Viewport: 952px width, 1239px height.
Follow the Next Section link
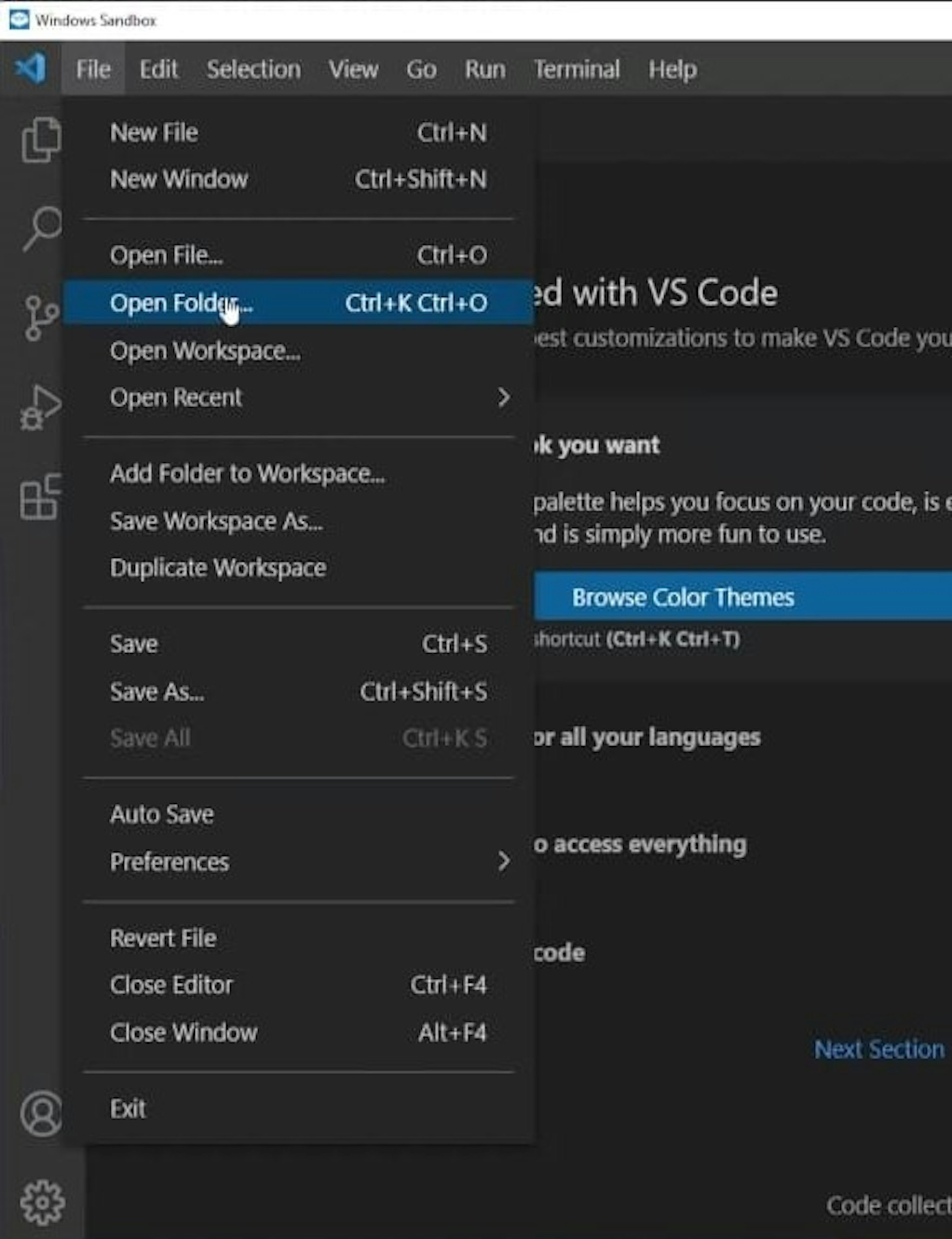click(879, 1049)
